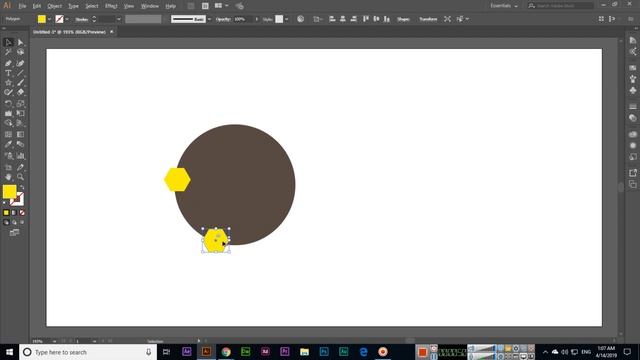Click taskbar search box
Viewport: 640px width, 360px height.
tap(88, 352)
